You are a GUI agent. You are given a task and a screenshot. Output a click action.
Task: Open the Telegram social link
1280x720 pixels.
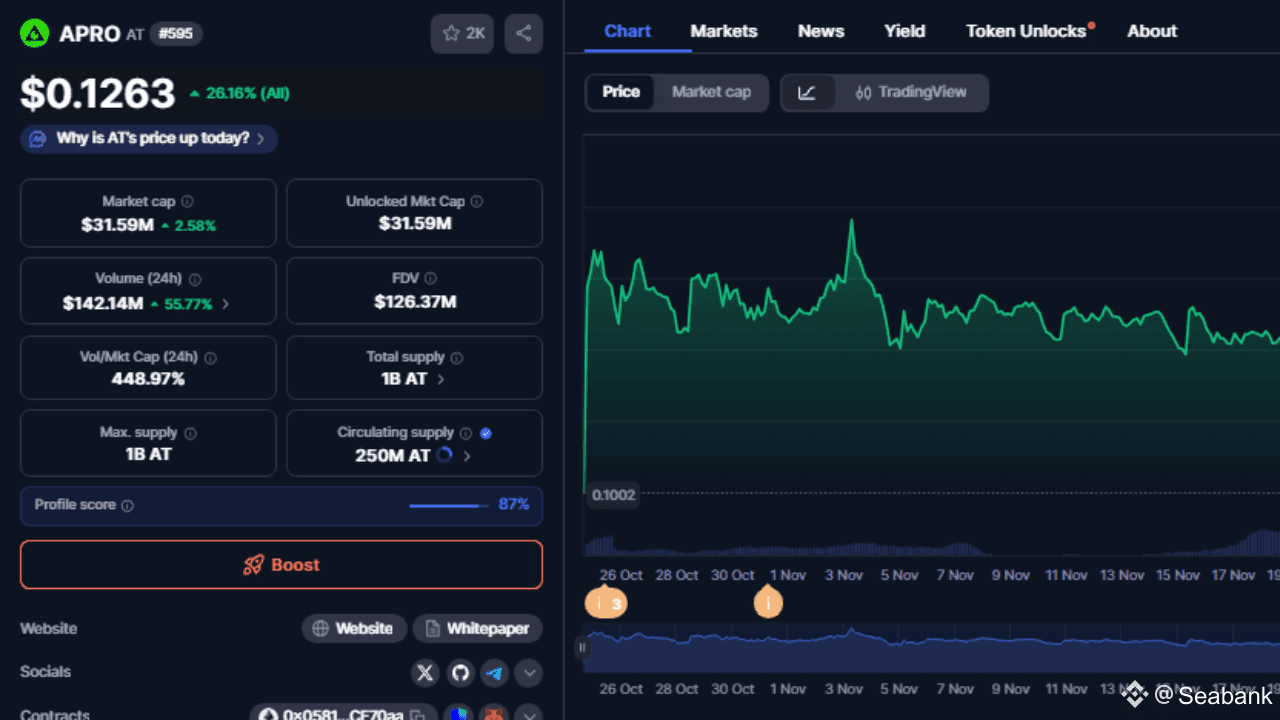pyautogui.click(x=494, y=673)
